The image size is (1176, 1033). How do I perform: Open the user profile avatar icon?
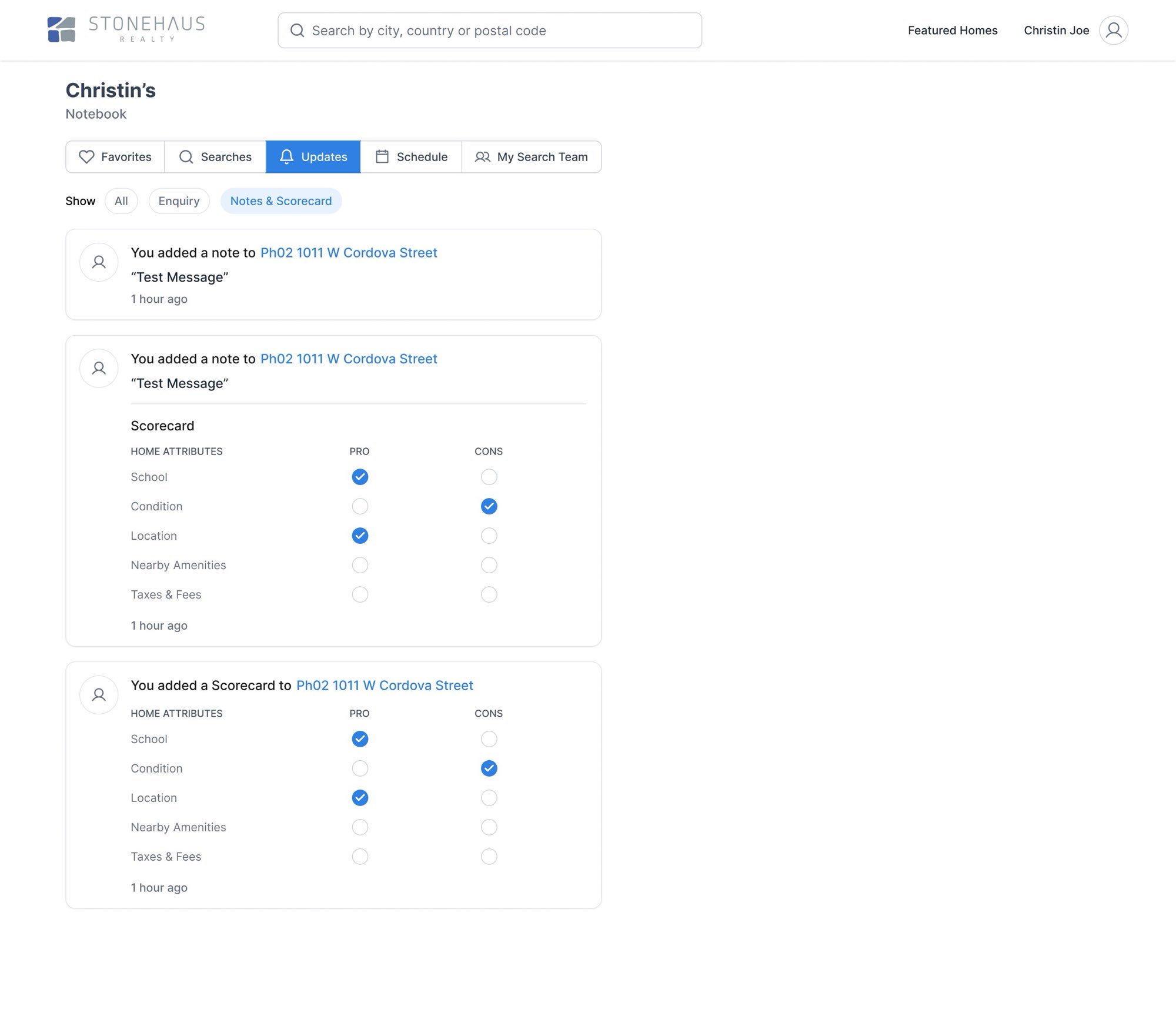pyautogui.click(x=1114, y=30)
